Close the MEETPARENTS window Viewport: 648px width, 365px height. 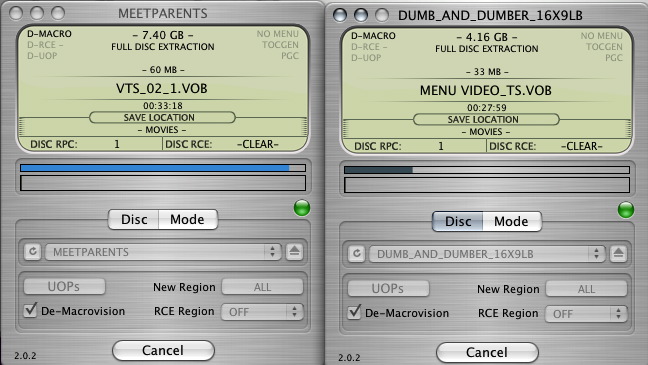16,13
